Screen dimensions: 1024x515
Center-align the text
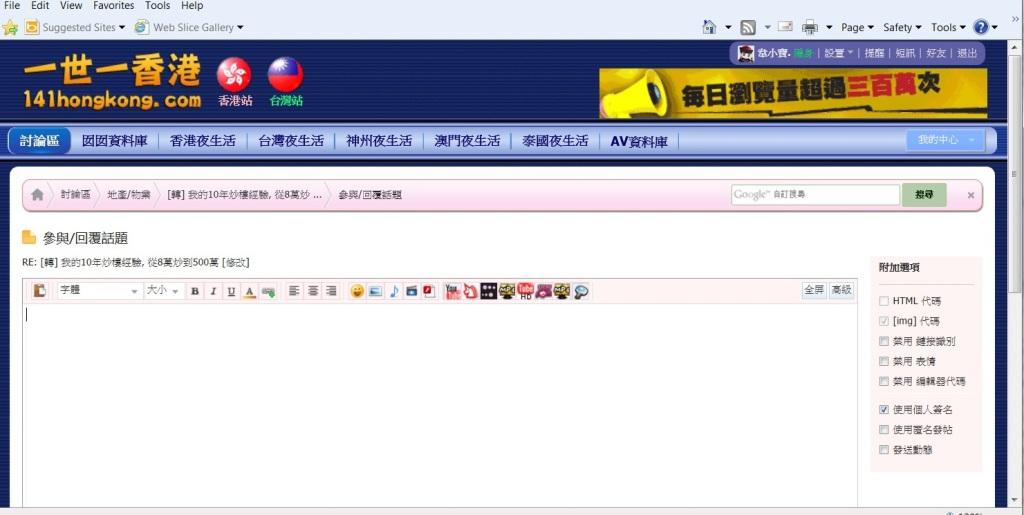click(x=313, y=291)
